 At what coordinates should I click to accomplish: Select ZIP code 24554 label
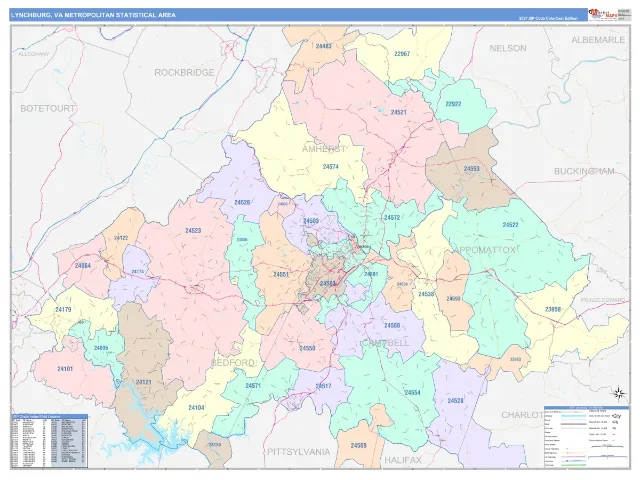click(x=412, y=393)
